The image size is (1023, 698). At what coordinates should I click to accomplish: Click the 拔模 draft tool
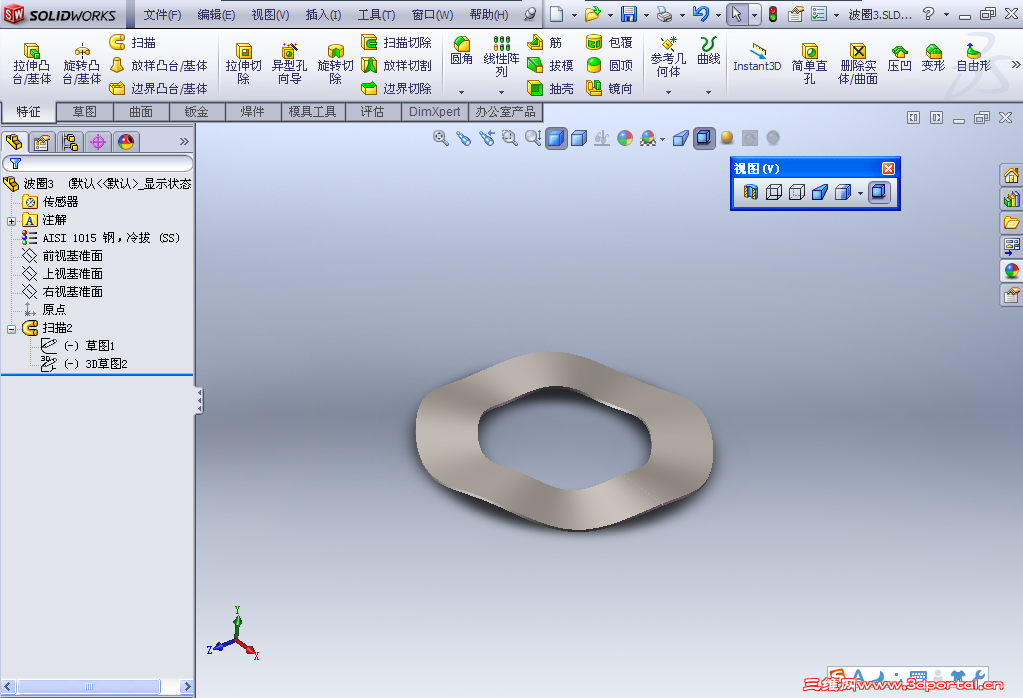click(x=551, y=65)
